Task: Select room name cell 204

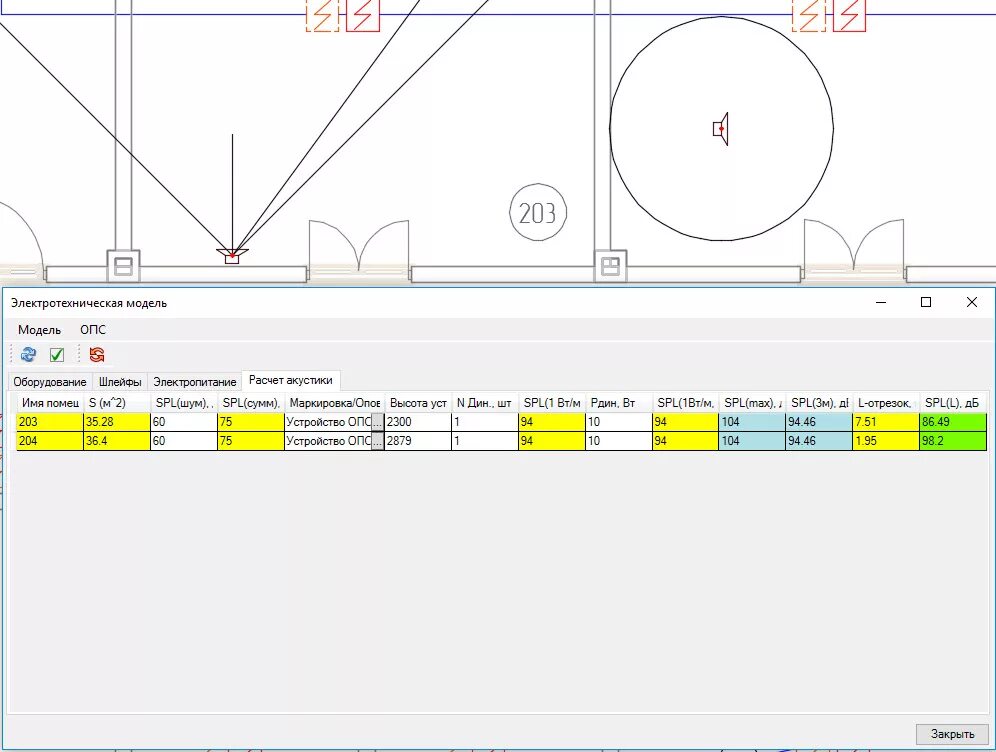Action: 50,441
